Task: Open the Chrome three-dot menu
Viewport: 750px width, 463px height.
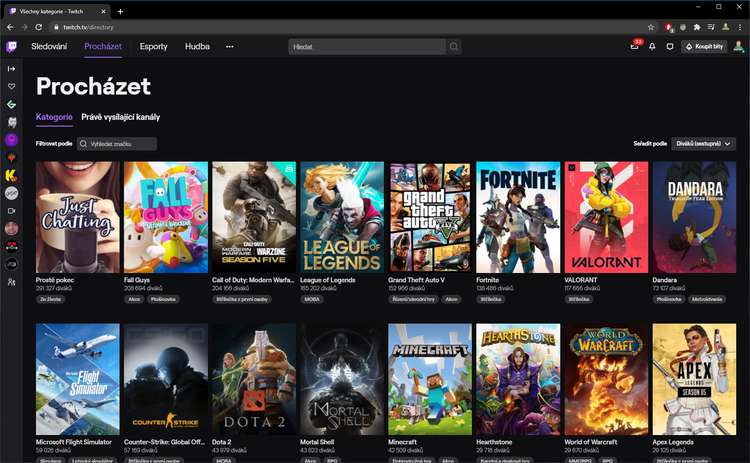Action: click(x=740, y=27)
